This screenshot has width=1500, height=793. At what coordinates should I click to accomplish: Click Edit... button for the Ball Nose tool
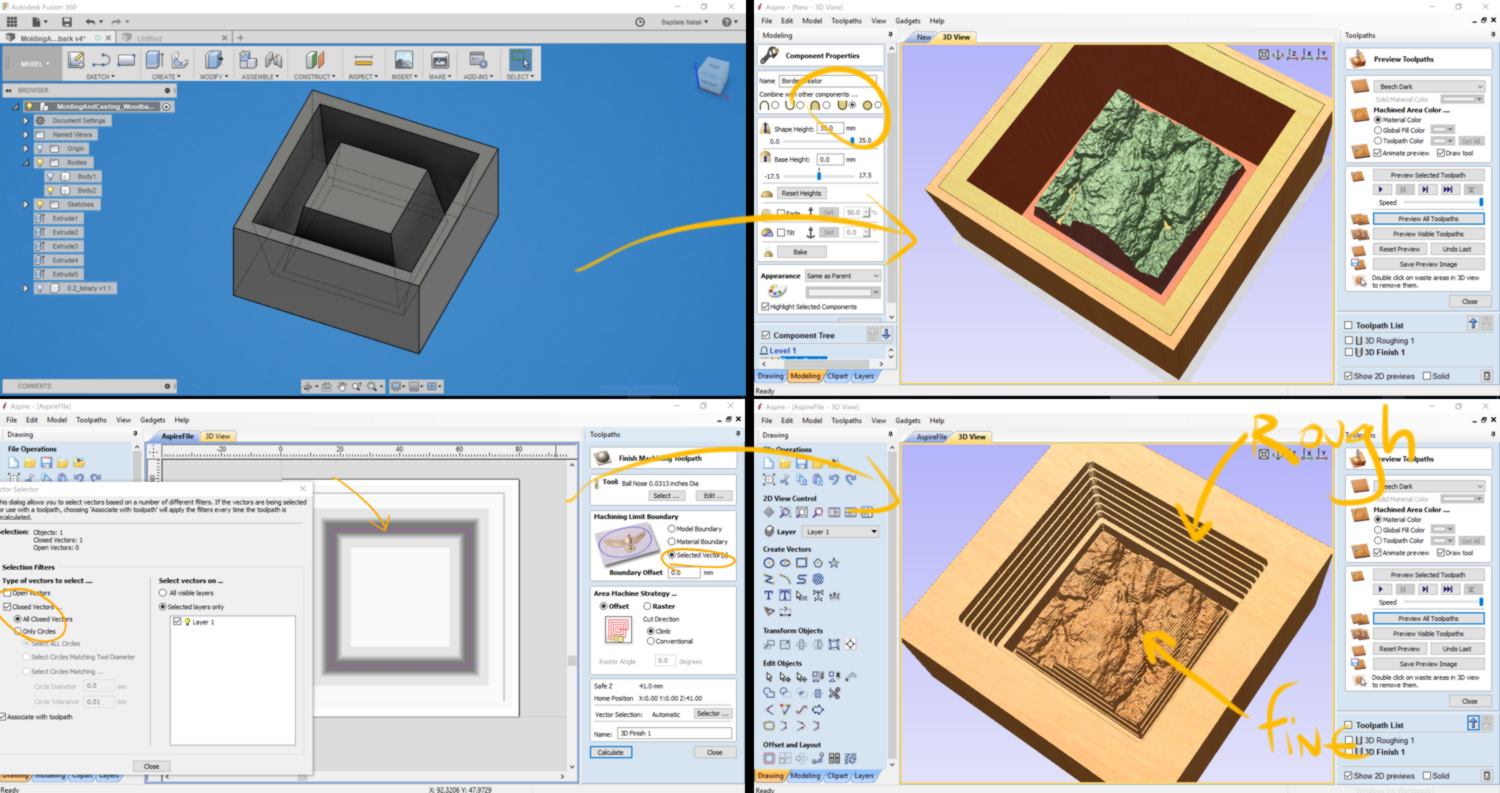(x=713, y=496)
